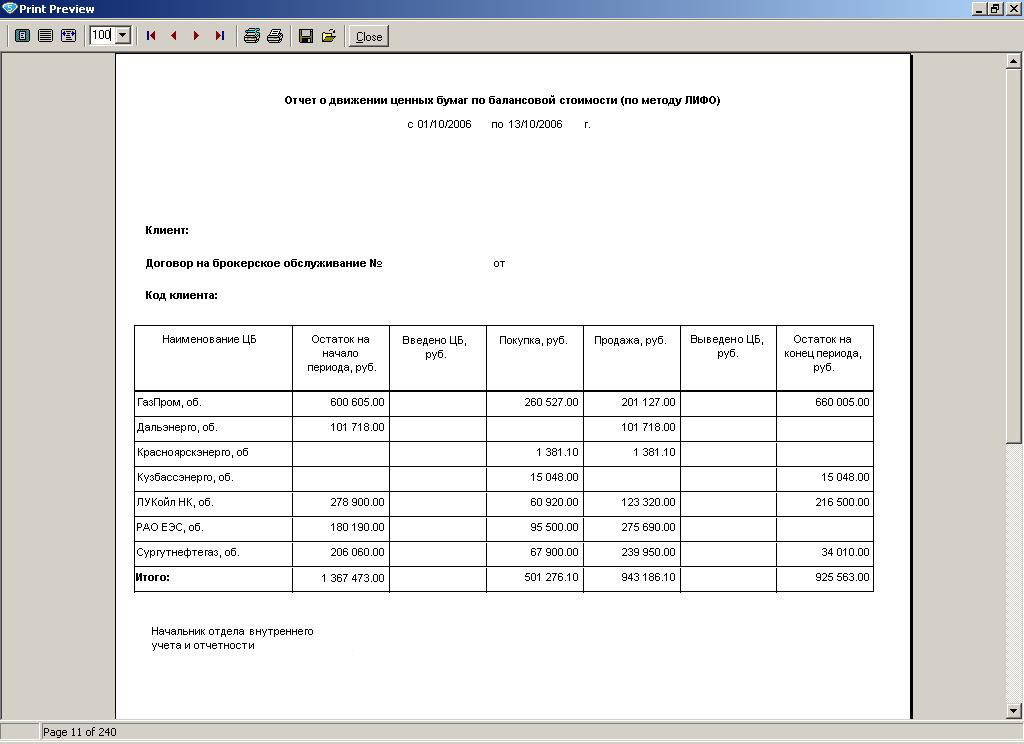Select the whole page zoom icon
Viewport: 1024px width, 744px height.
22,35
